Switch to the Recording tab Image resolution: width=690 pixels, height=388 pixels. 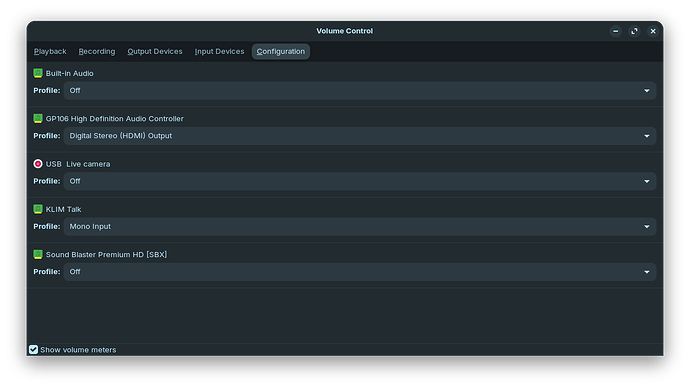[97, 51]
